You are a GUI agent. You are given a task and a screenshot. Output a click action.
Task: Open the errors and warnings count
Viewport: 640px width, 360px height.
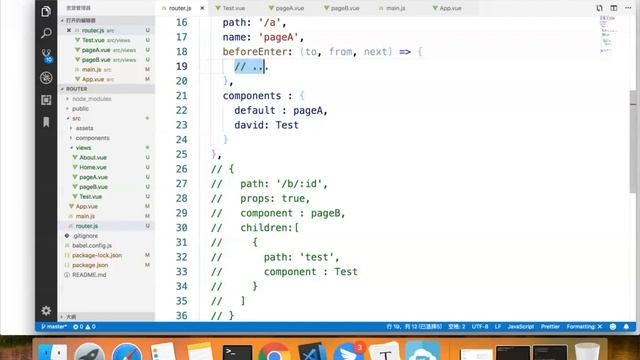84,327
